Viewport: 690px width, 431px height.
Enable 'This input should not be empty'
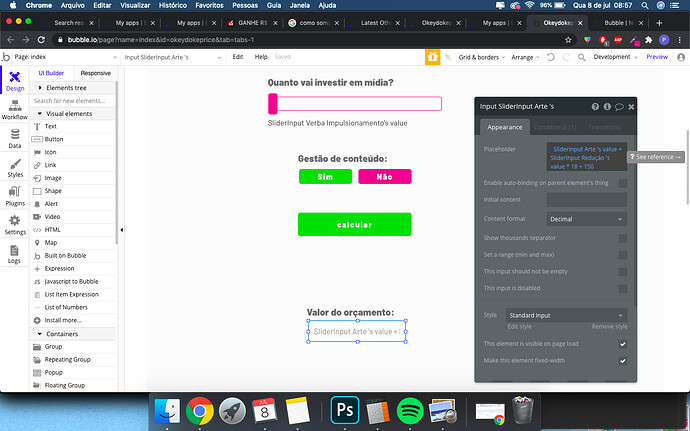pyautogui.click(x=622, y=272)
